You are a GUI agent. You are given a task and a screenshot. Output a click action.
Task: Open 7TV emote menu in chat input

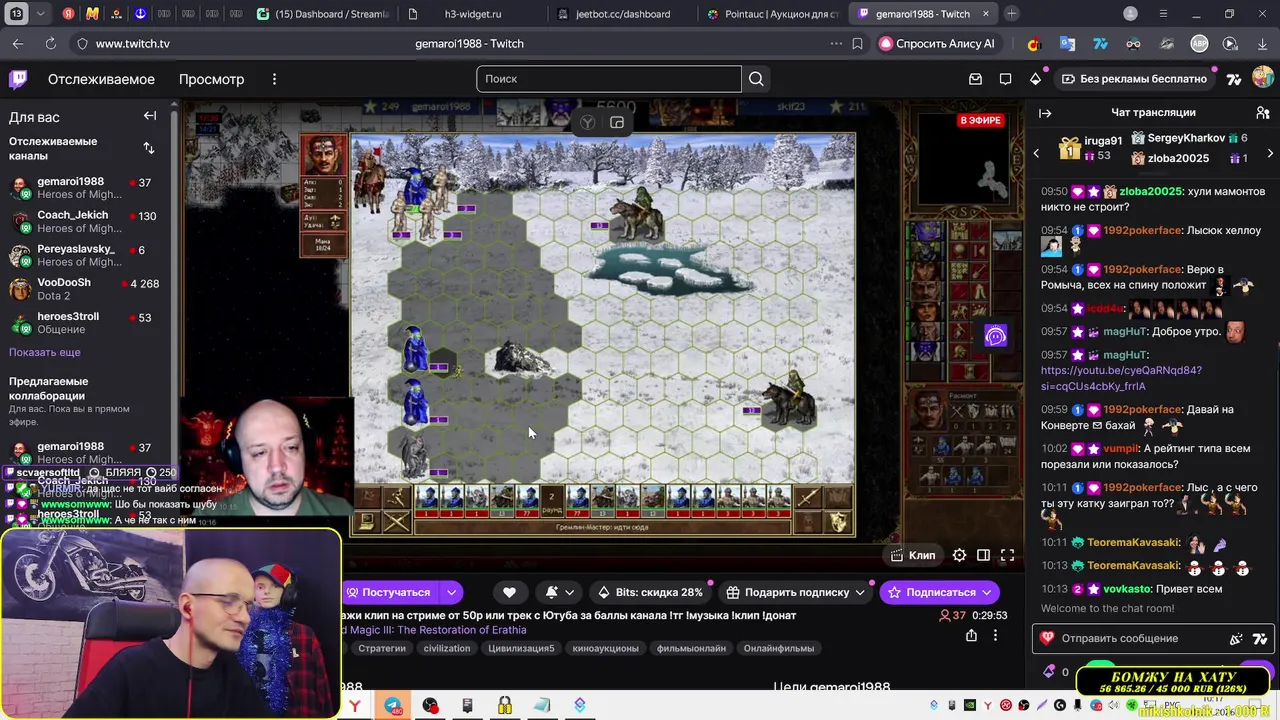coord(1259,638)
